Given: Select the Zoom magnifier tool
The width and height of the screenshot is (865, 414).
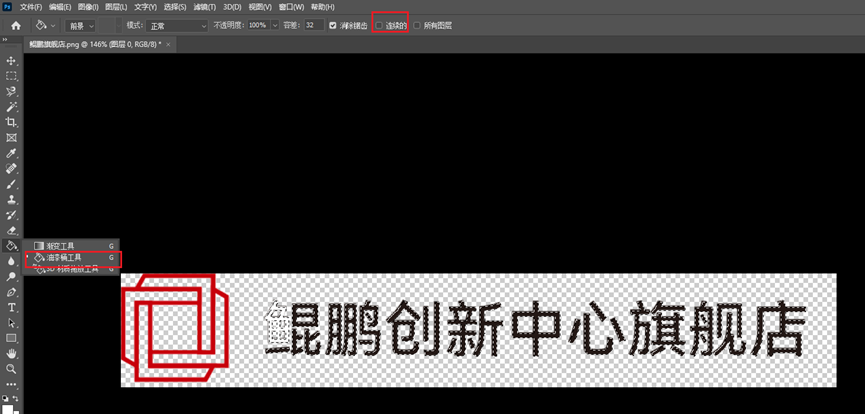Looking at the screenshot, I should click(11, 368).
